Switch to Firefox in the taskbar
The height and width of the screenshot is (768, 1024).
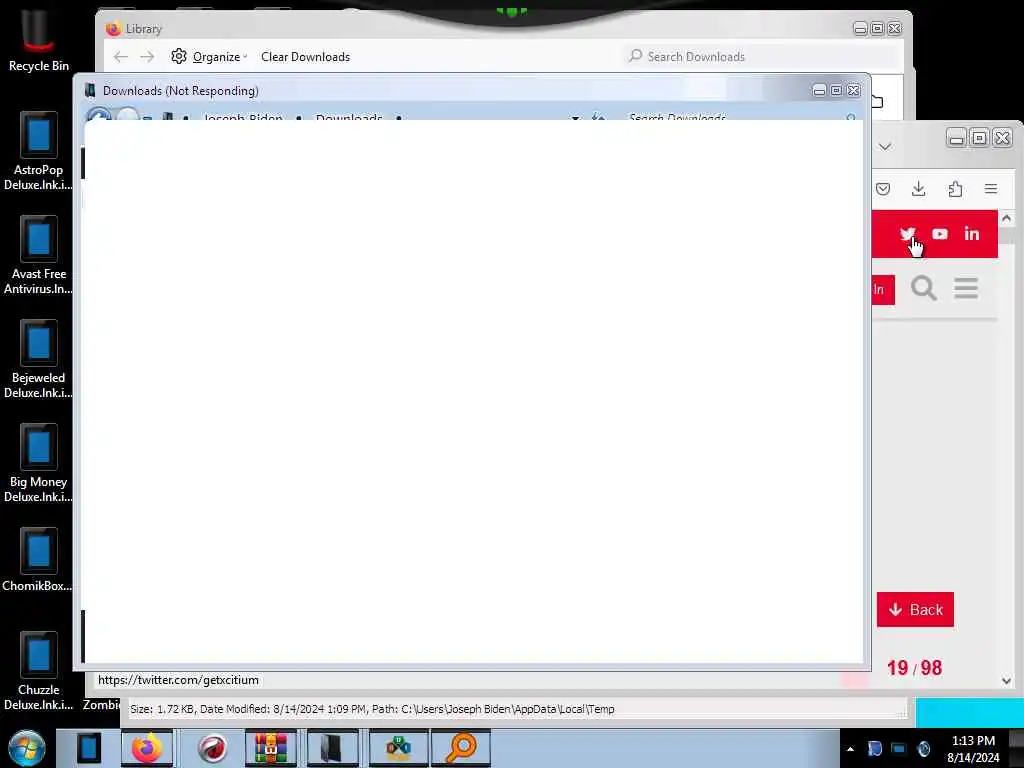[x=147, y=748]
